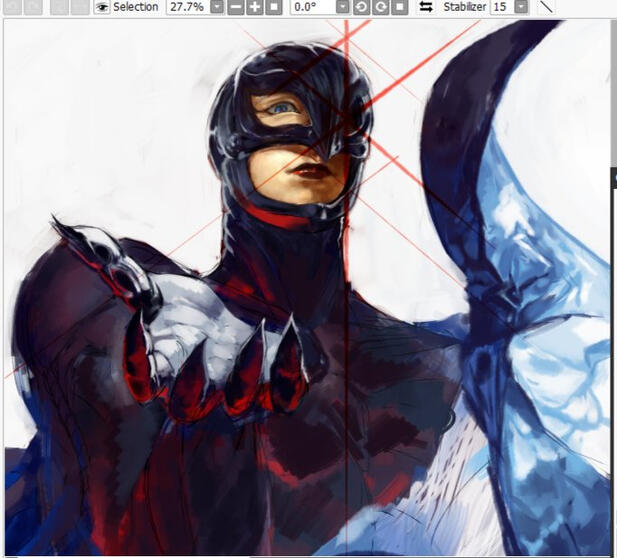The height and width of the screenshot is (558, 617).
Task: Click the rotation angle field showing 0.0°
Action: point(312,7)
